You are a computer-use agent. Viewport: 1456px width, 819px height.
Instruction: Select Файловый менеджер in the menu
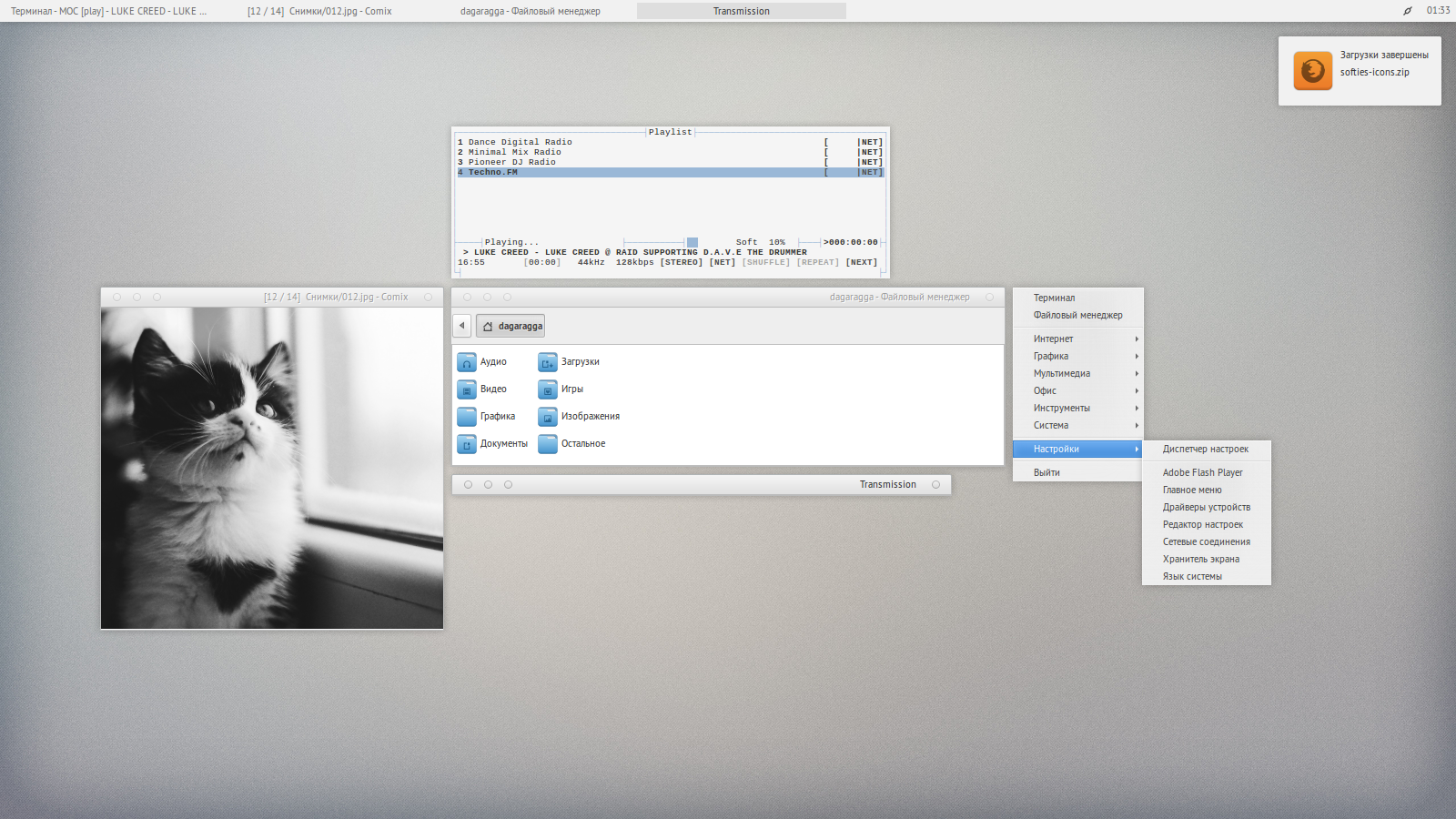click(x=1077, y=316)
